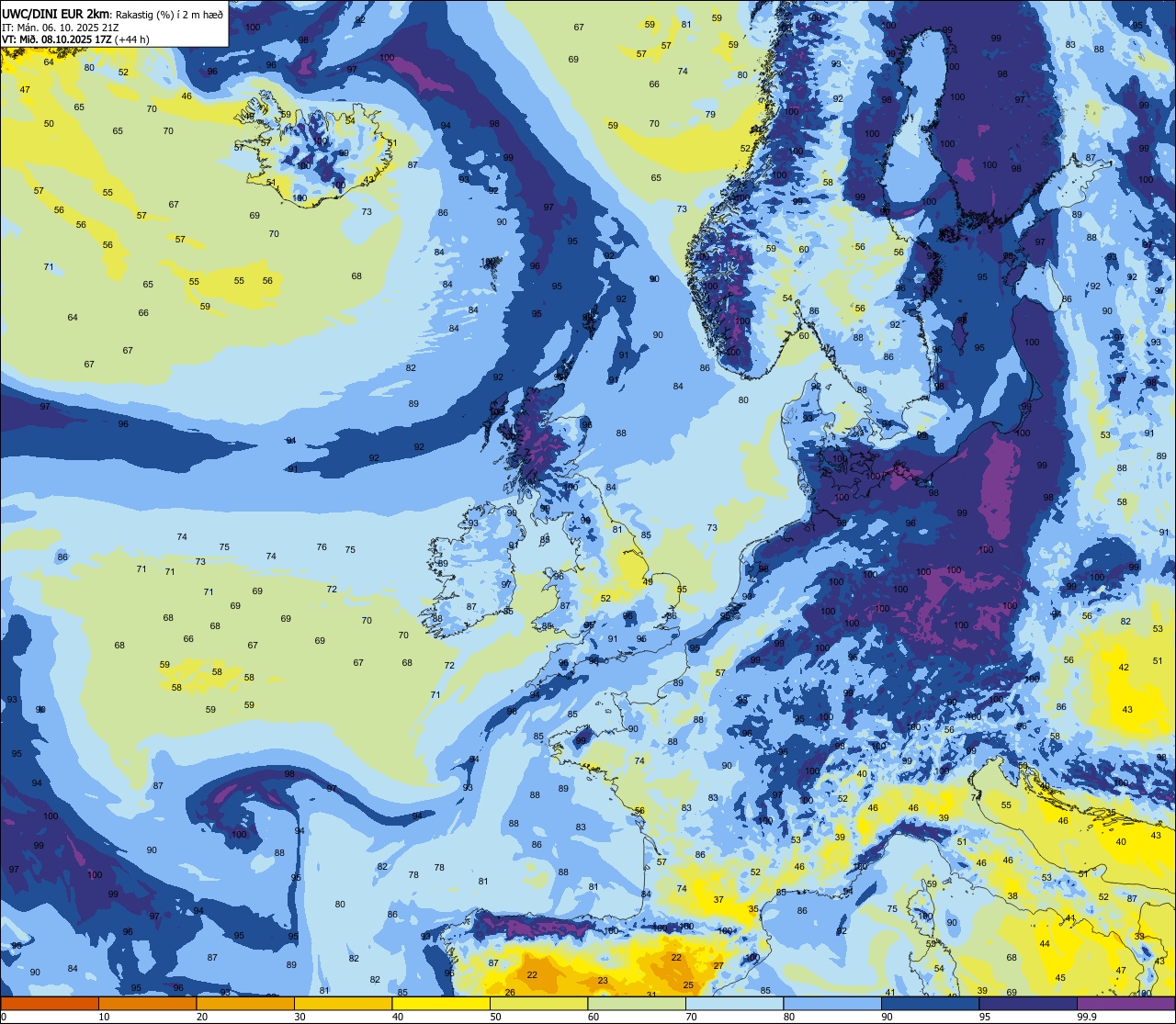Click the '79' humidity value off Norway's coast

pos(710,115)
